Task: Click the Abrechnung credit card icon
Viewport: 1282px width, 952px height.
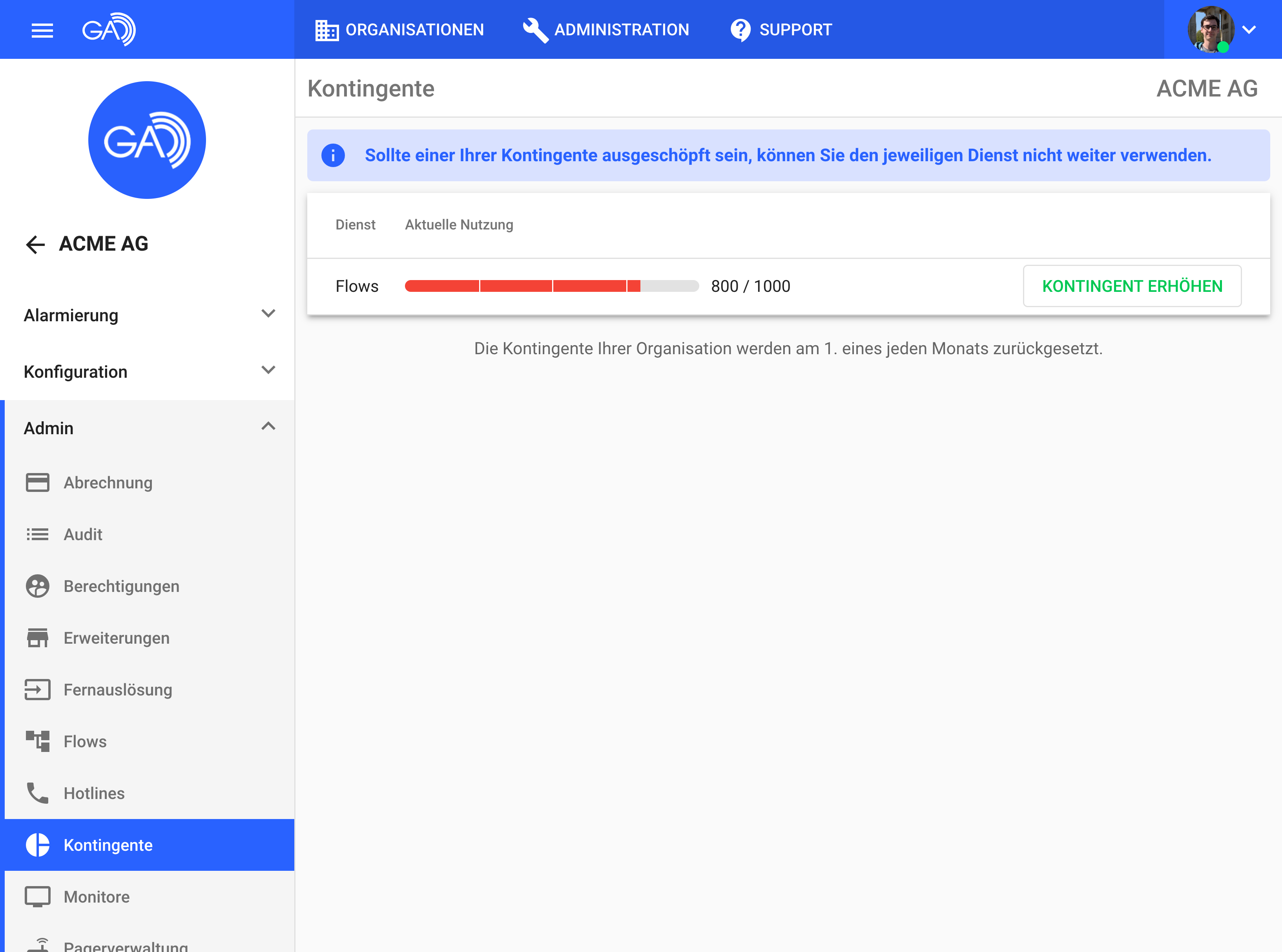Action: click(37, 483)
